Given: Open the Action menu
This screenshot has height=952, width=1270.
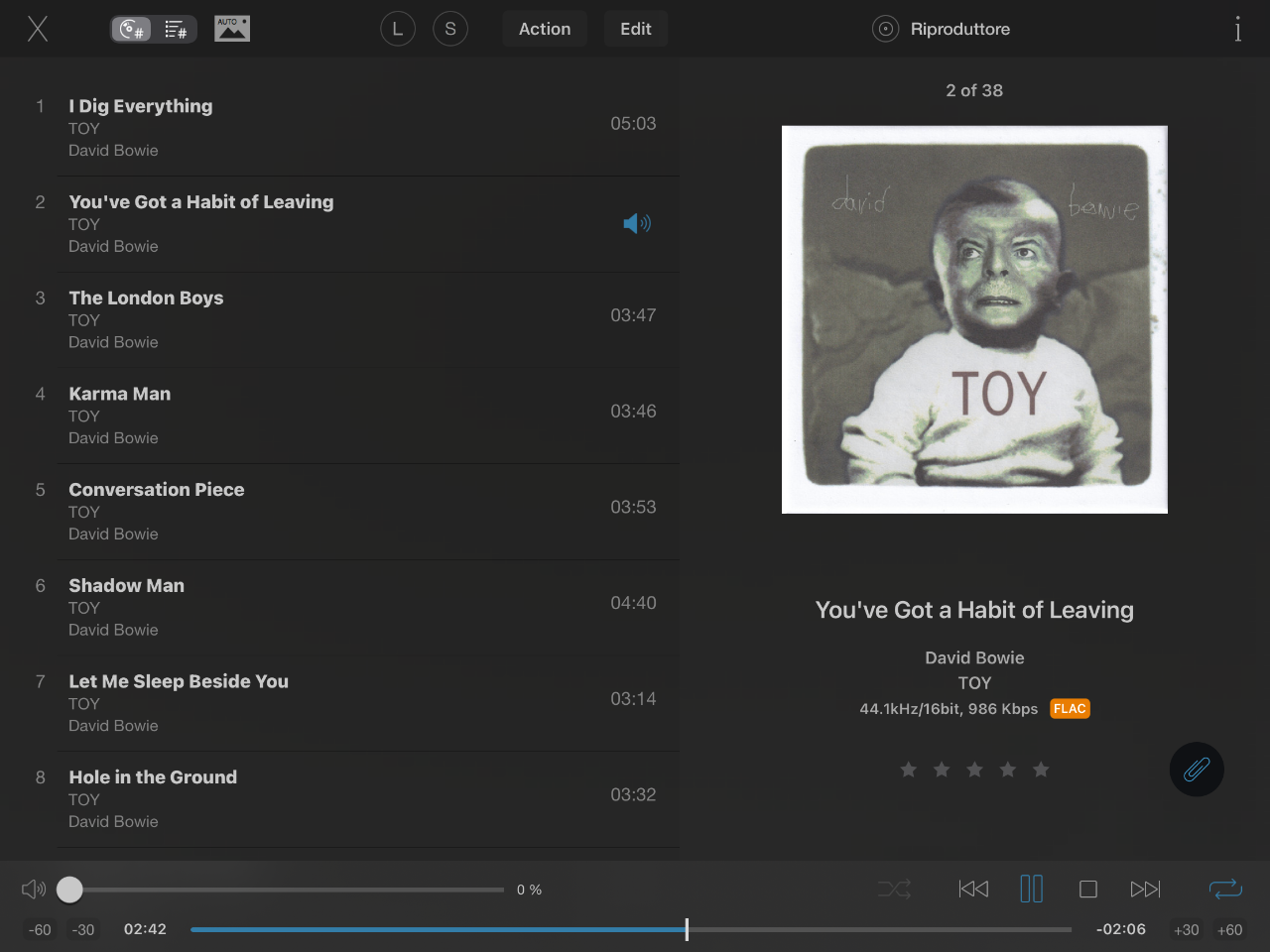Looking at the screenshot, I should pyautogui.click(x=545, y=29).
